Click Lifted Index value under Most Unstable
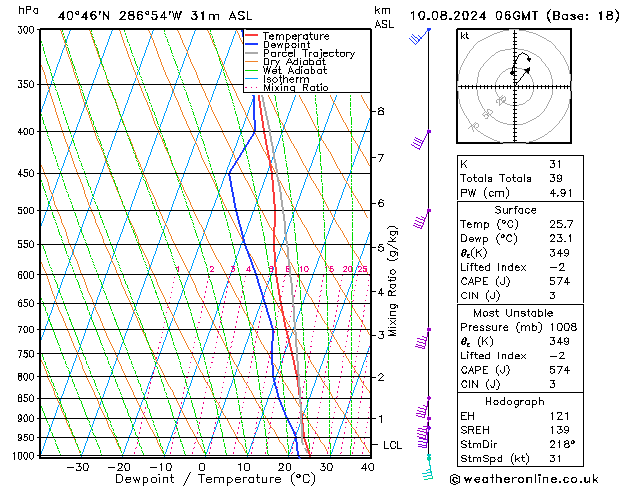629x486 pixels. (x=557, y=356)
